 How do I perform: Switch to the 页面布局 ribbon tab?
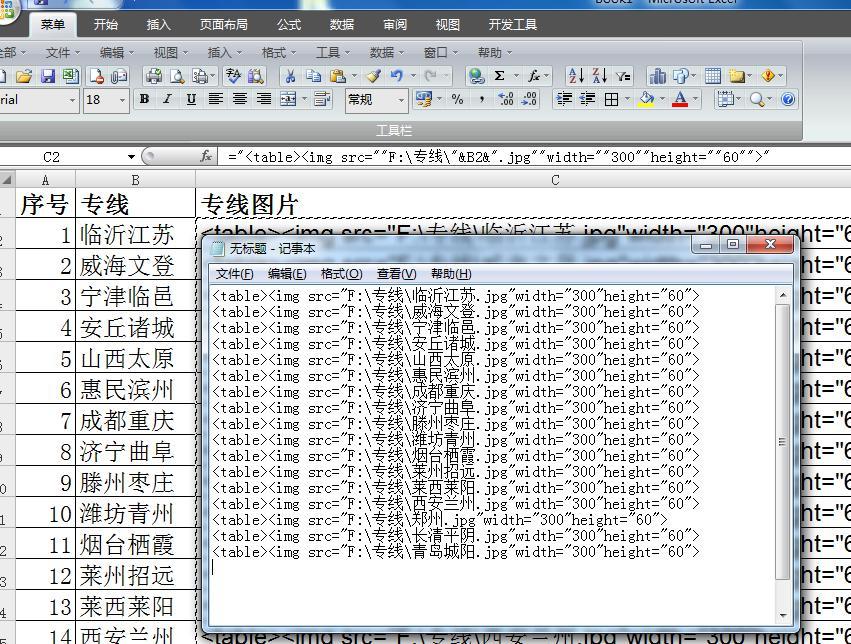click(224, 24)
